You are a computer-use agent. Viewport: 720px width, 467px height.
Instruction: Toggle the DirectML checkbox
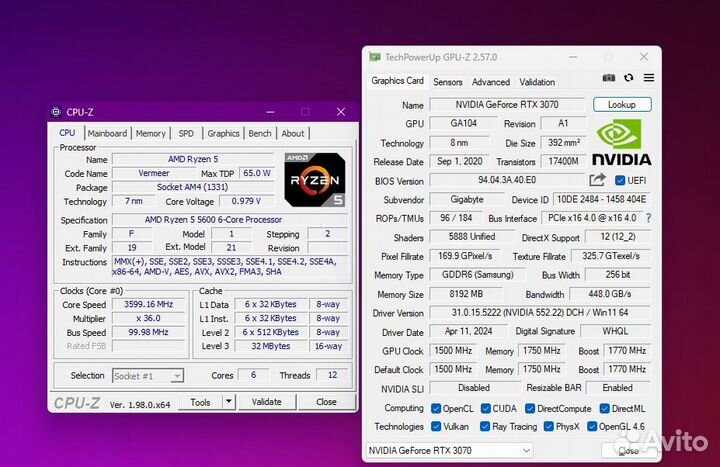pyautogui.click(x=605, y=408)
